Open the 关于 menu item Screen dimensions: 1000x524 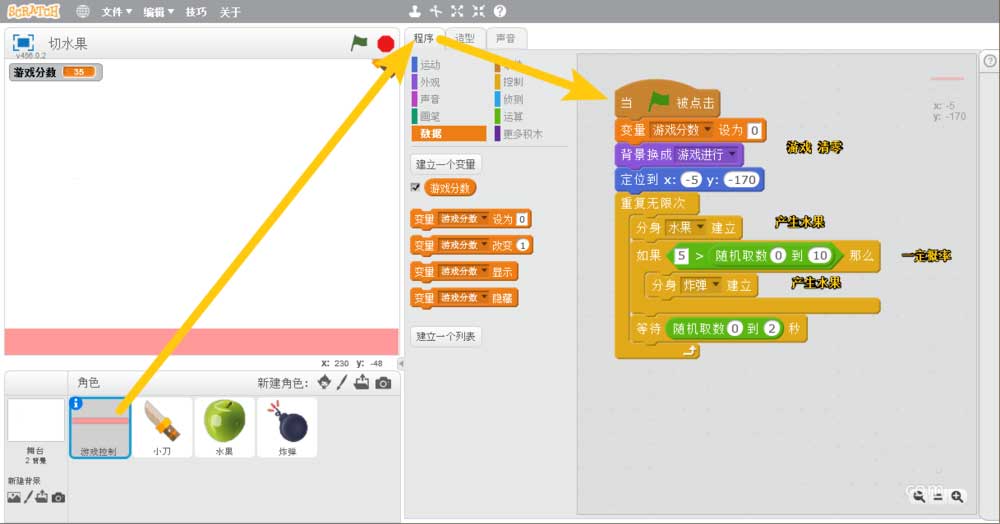[x=230, y=11]
